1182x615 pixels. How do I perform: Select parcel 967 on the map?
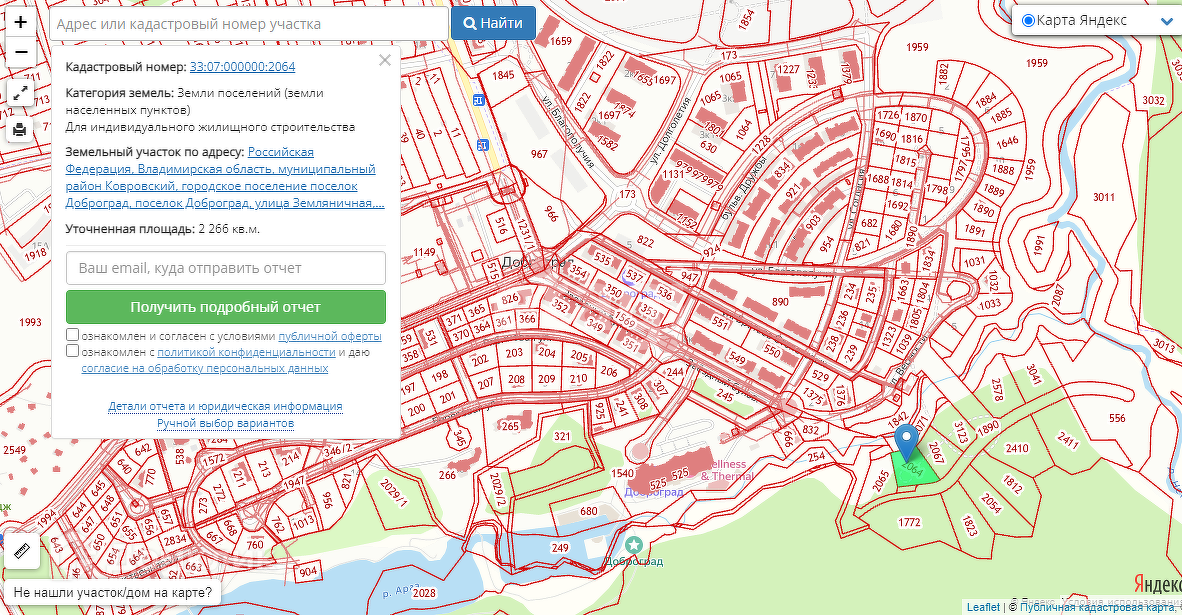coord(539,154)
